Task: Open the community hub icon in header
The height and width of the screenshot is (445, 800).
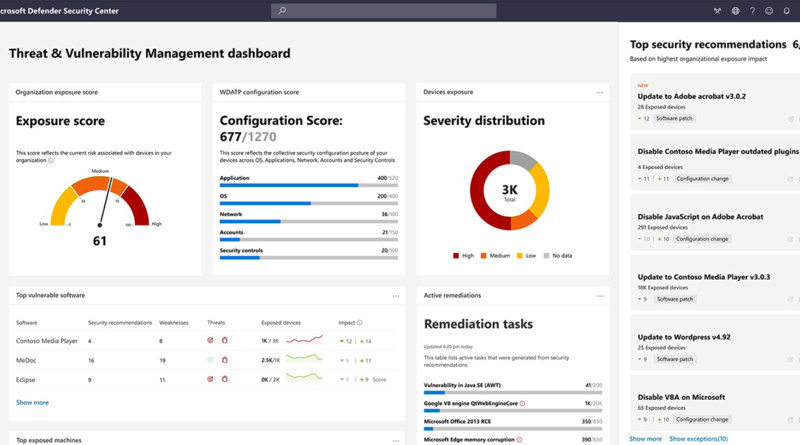Action: (717, 11)
